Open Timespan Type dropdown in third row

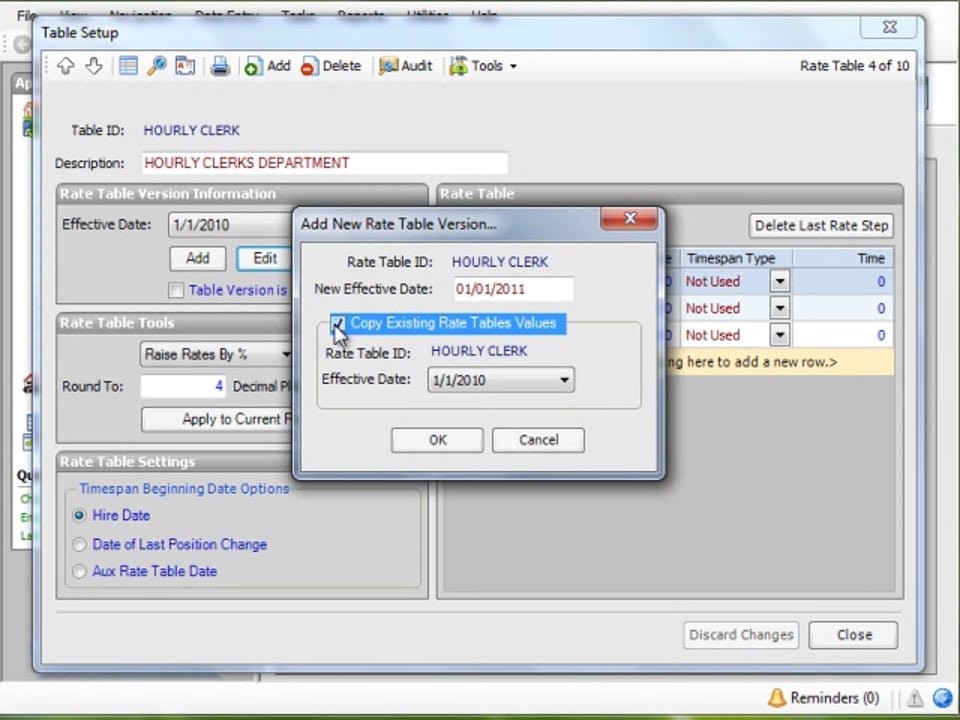[779, 335]
